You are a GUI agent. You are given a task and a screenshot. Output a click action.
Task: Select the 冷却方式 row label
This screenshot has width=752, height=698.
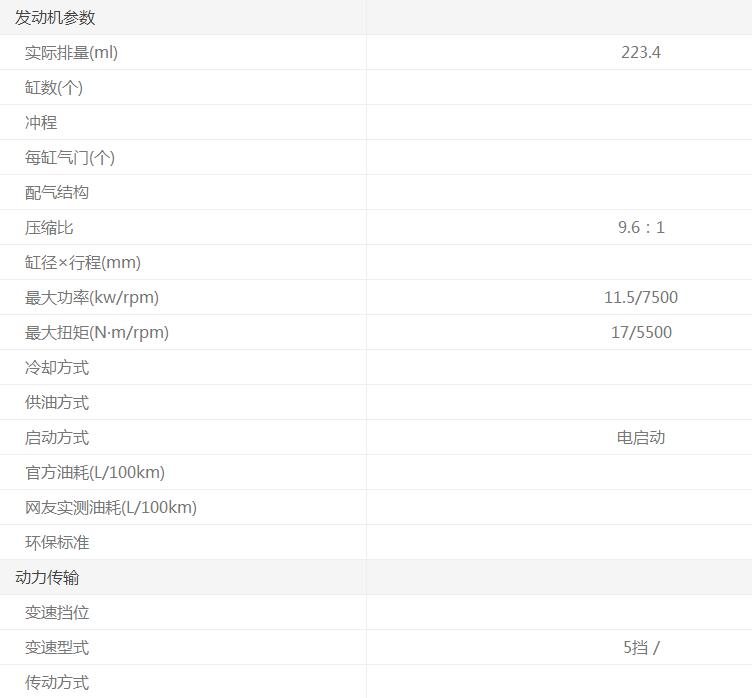57,368
